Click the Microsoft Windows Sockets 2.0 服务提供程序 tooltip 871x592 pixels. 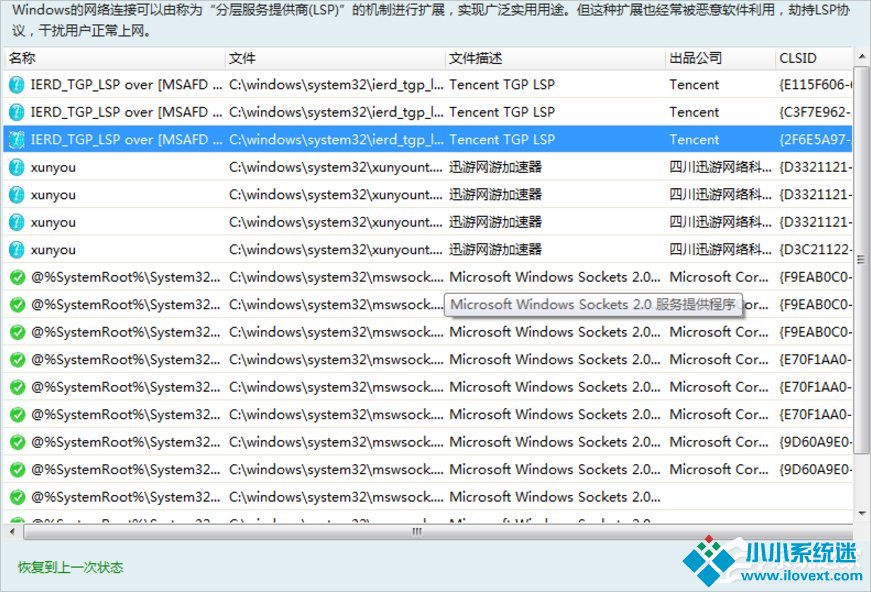pos(593,305)
